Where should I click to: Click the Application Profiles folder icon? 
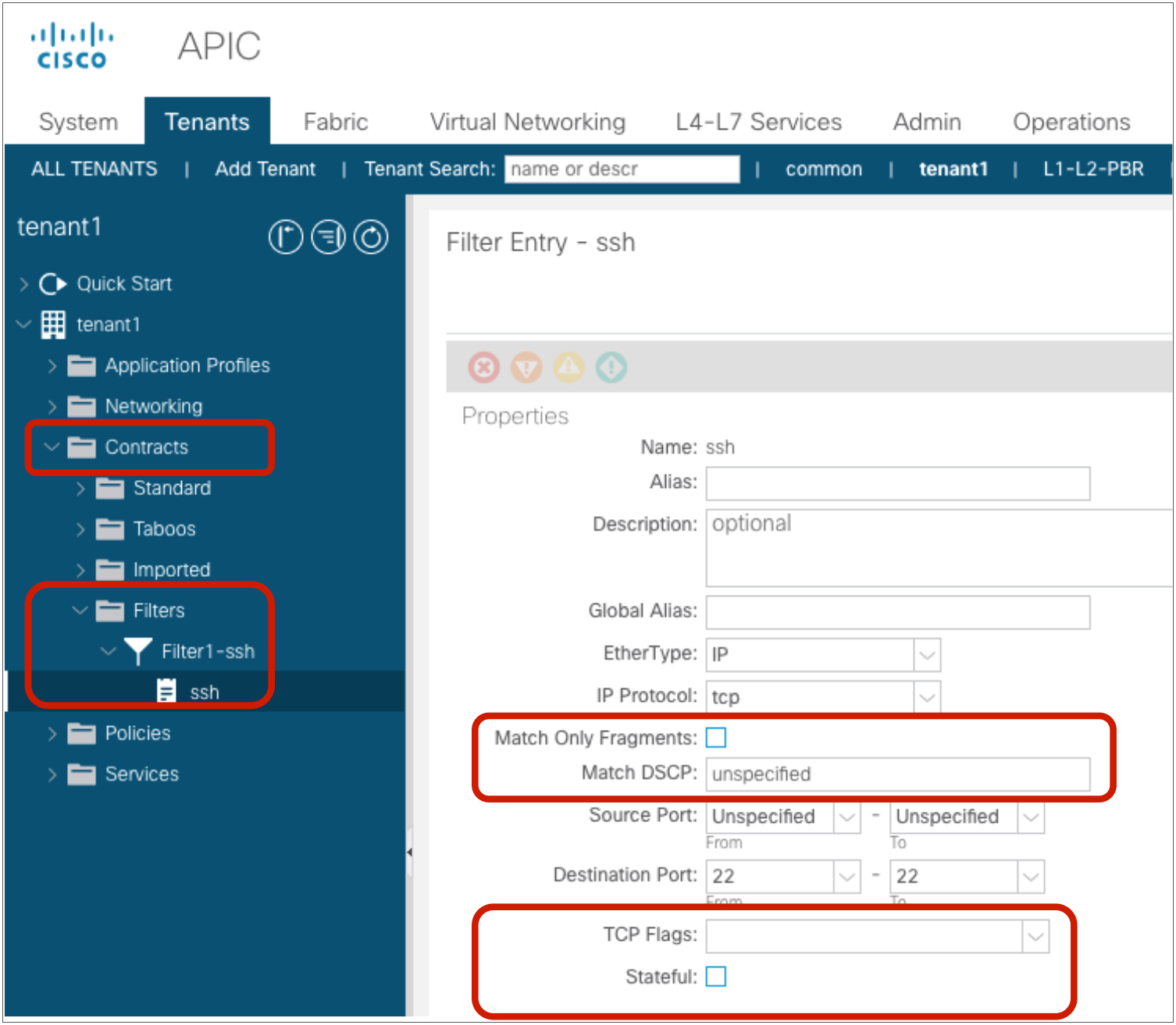click(x=81, y=365)
